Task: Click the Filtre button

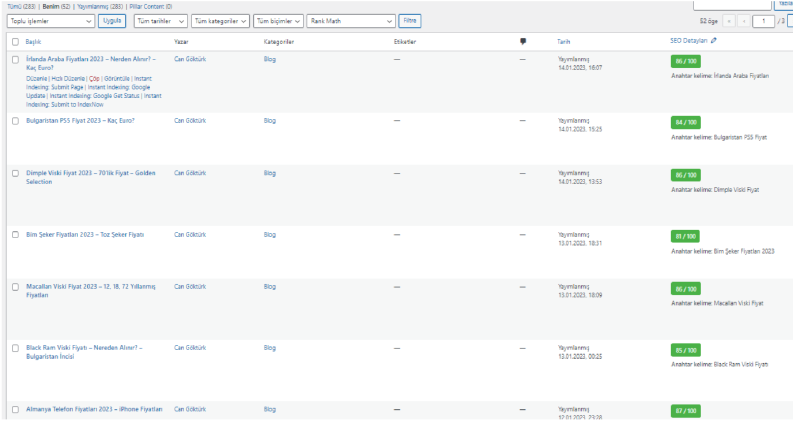Action: pos(410,21)
